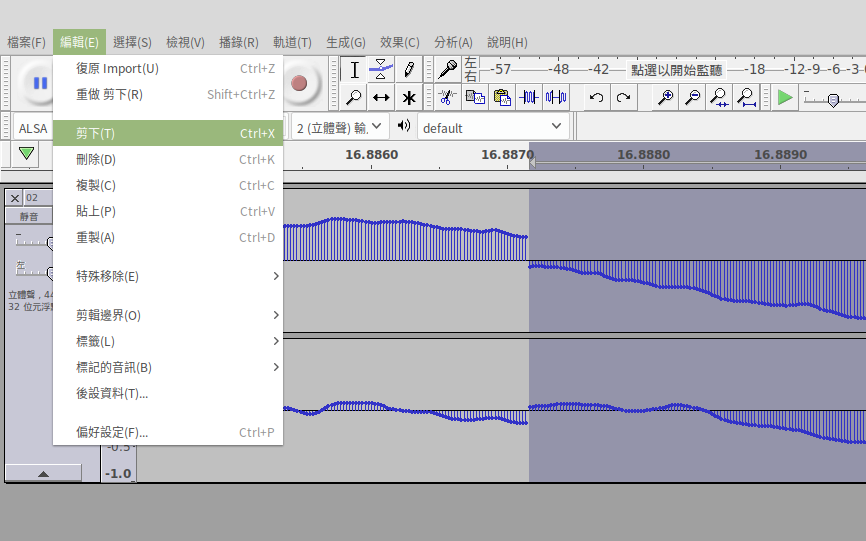
Task: Open the 2 (立體聲) channels dropdown
Action: coord(340,128)
